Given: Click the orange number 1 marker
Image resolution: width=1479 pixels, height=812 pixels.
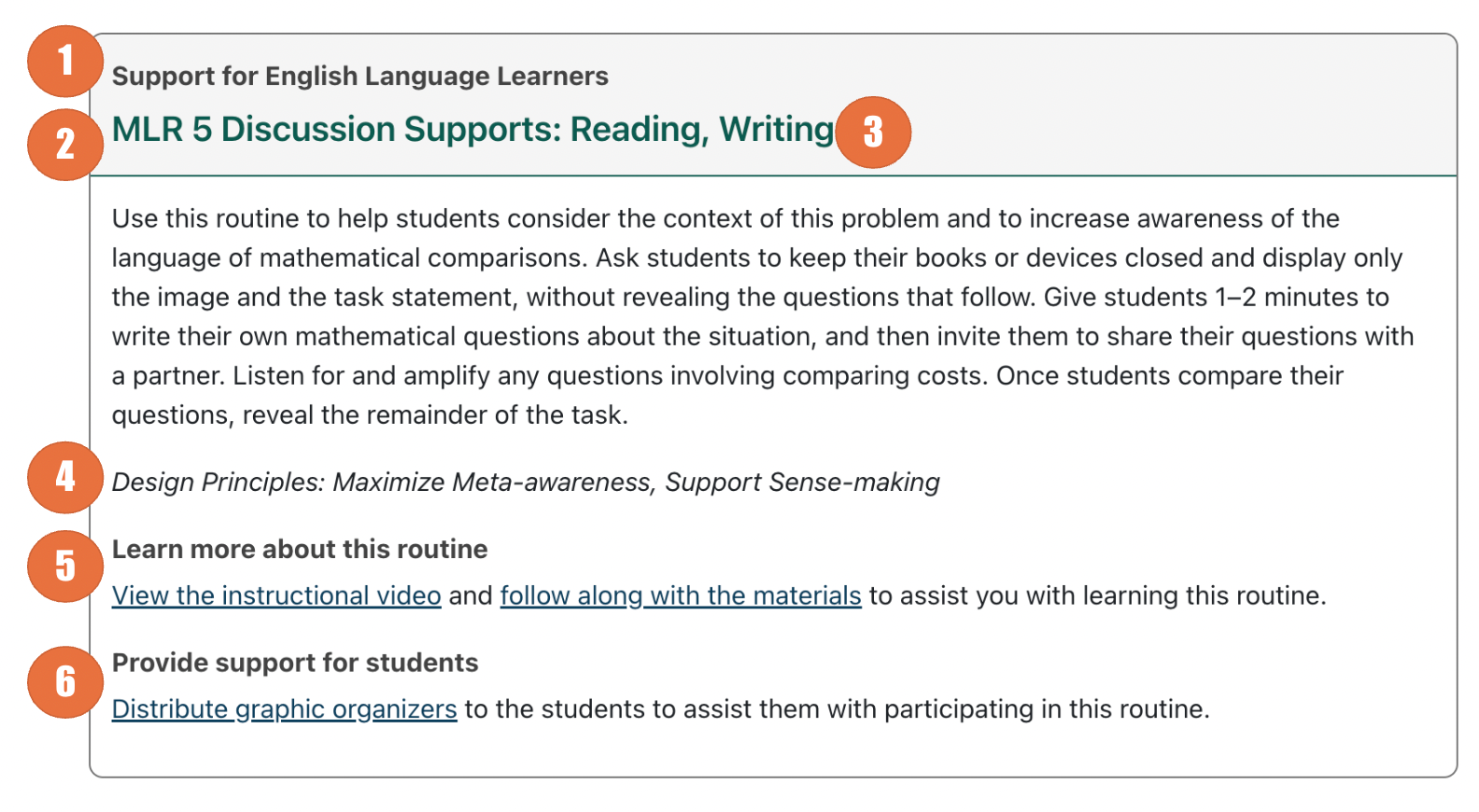Looking at the screenshot, I should click(x=64, y=62).
